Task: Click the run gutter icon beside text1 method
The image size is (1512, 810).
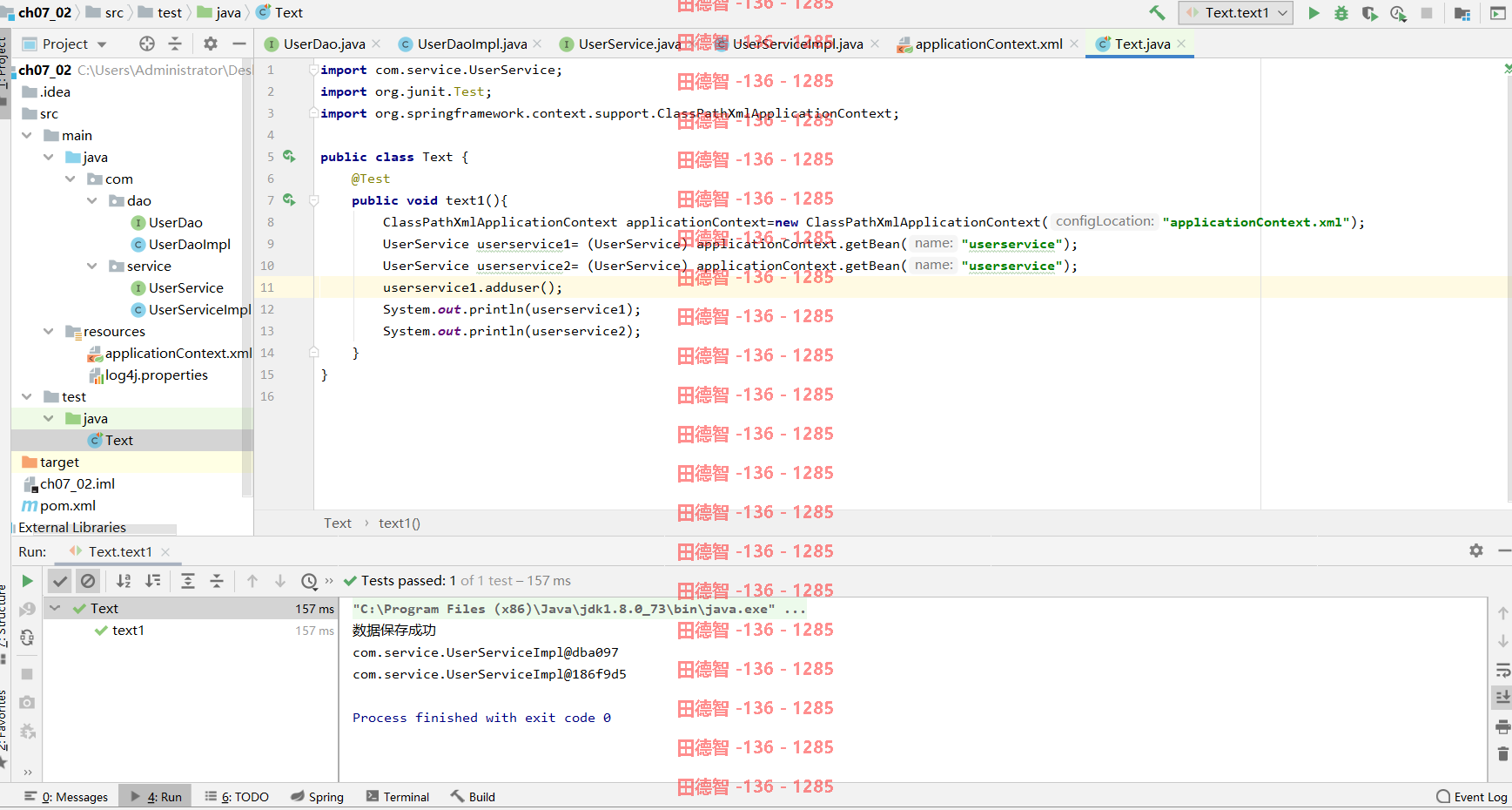Action: click(x=289, y=200)
